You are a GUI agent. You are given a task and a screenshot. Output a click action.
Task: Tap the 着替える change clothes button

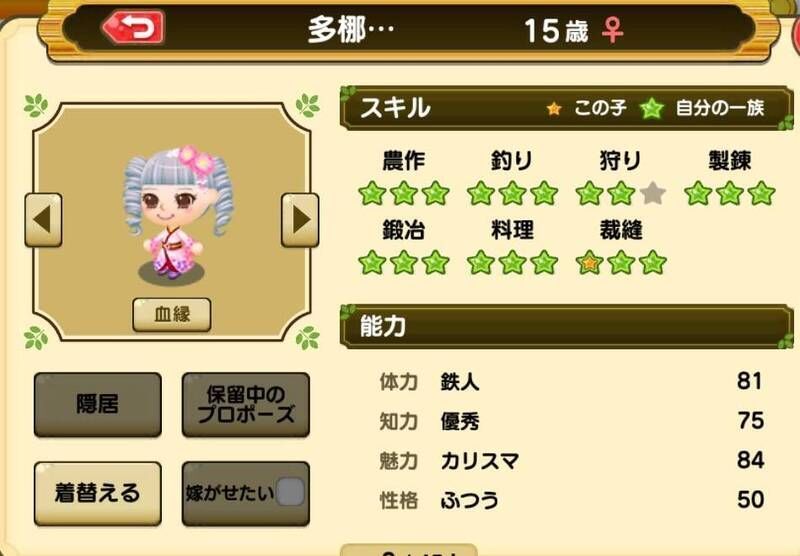[98, 493]
